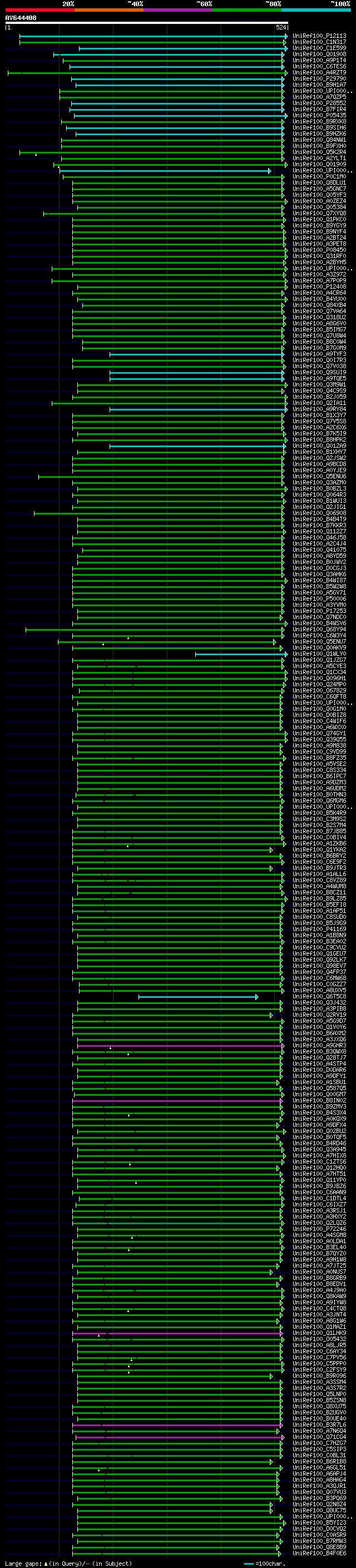Click the green ~80% identity color legend
Image resolution: width=356 pixels, height=1568 pixels.
point(247,10)
